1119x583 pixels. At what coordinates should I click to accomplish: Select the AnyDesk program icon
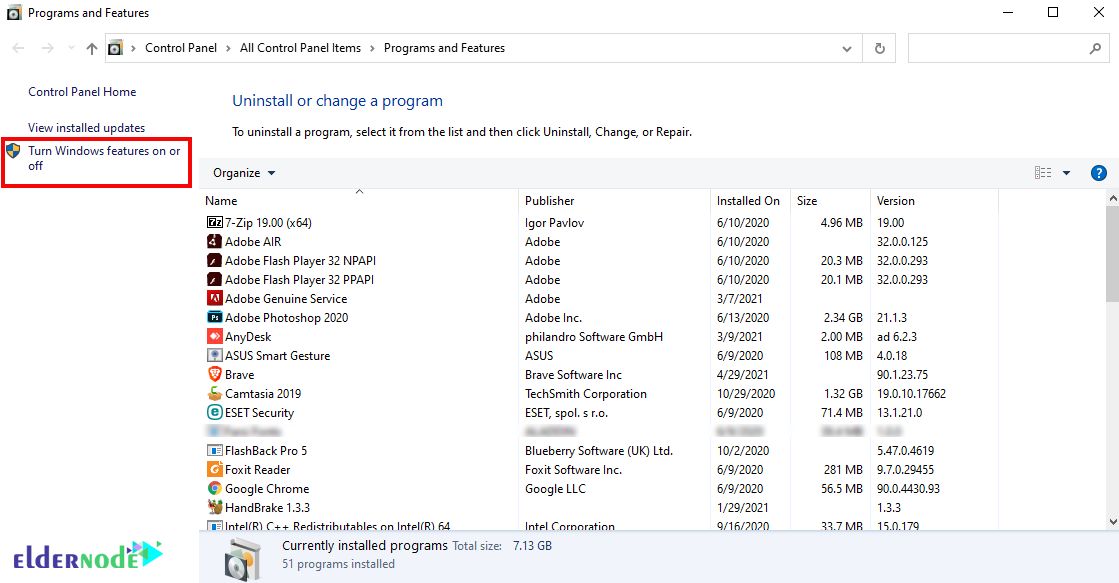pyautogui.click(x=213, y=337)
